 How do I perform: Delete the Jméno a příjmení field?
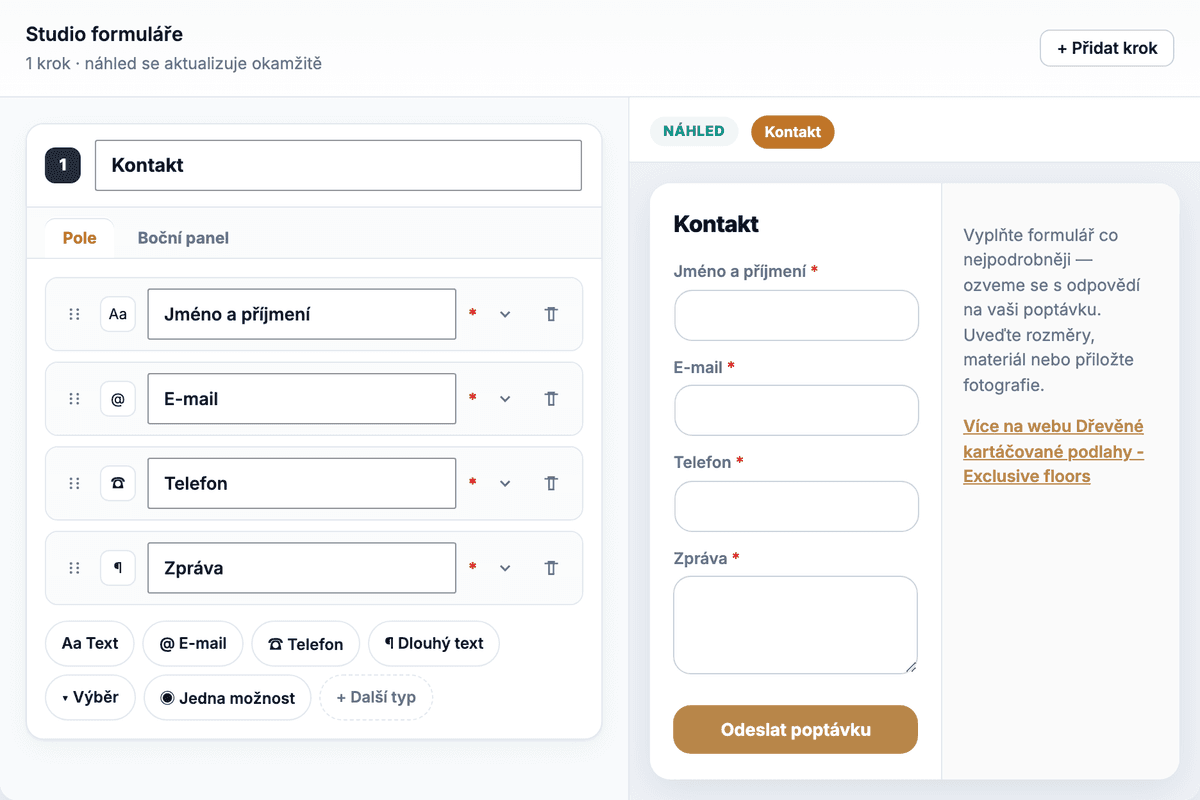pos(550,314)
